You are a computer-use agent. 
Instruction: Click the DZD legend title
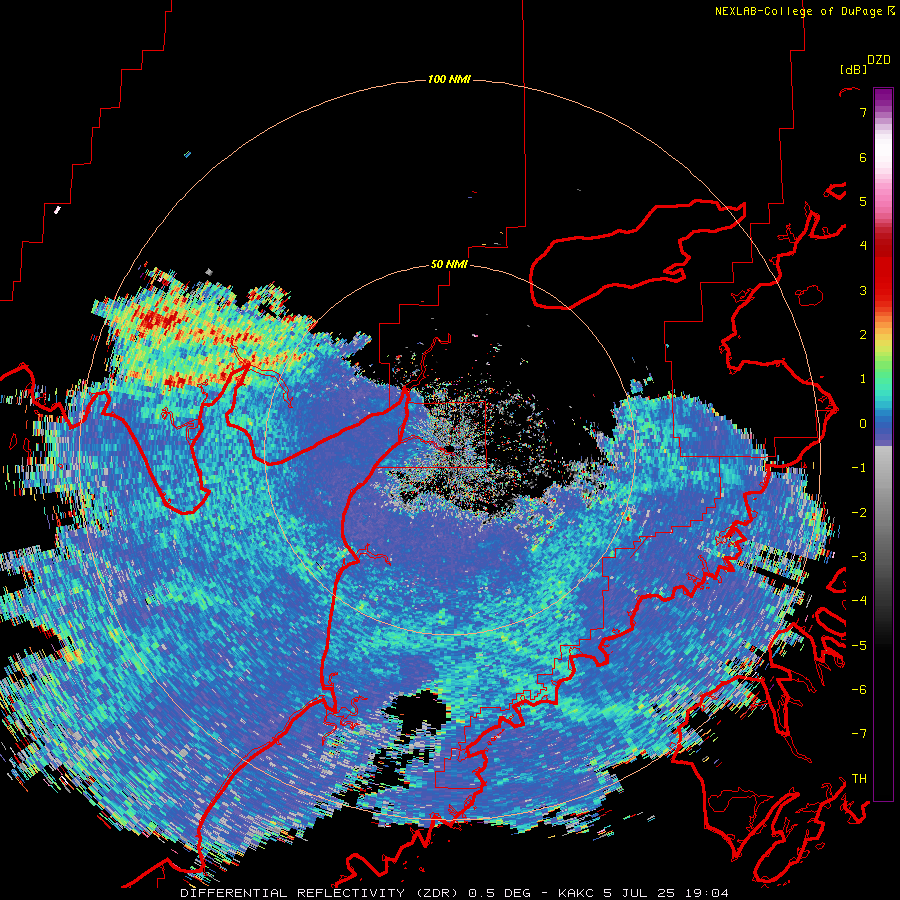tap(879, 60)
